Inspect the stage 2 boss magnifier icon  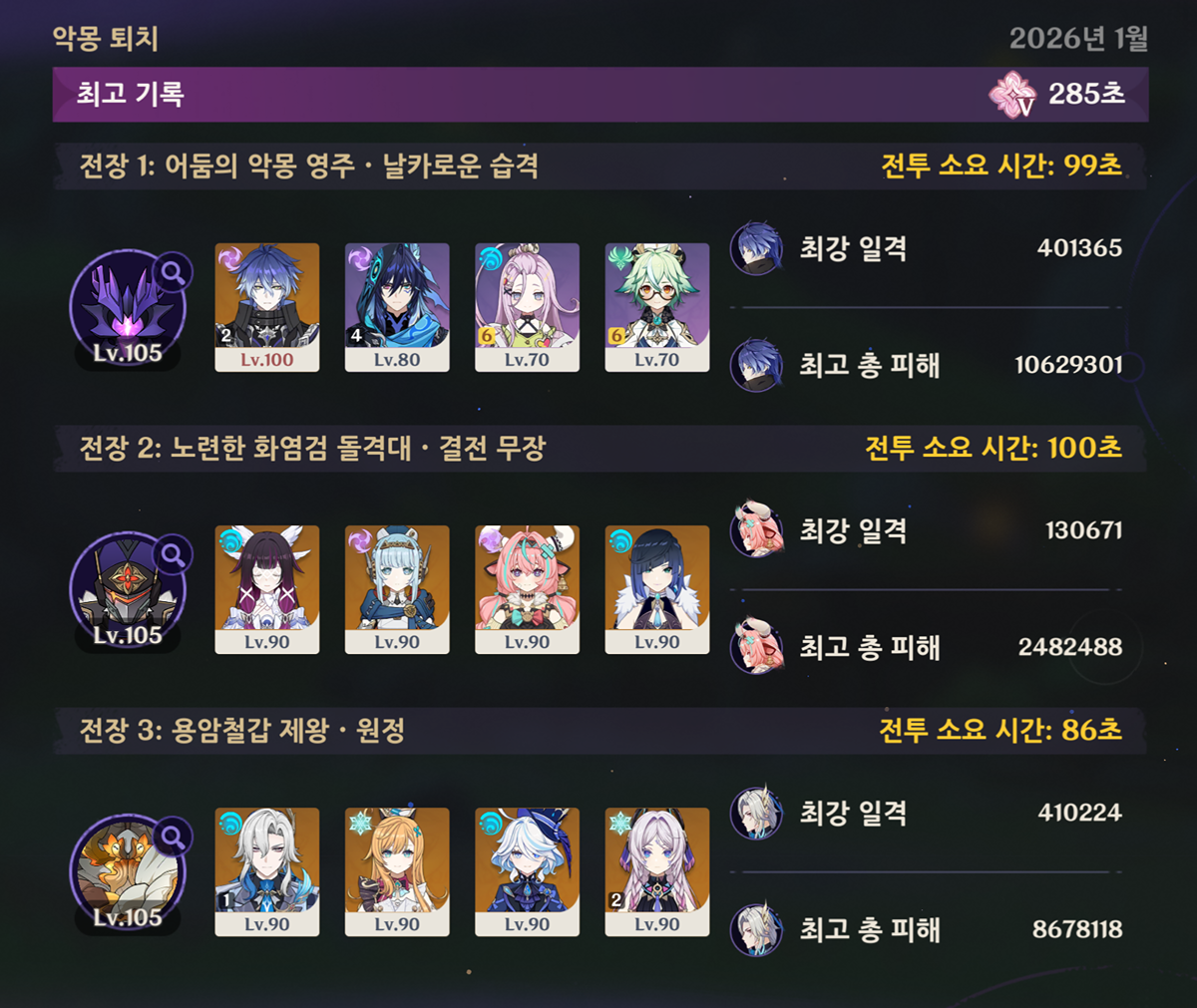click(173, 553)
